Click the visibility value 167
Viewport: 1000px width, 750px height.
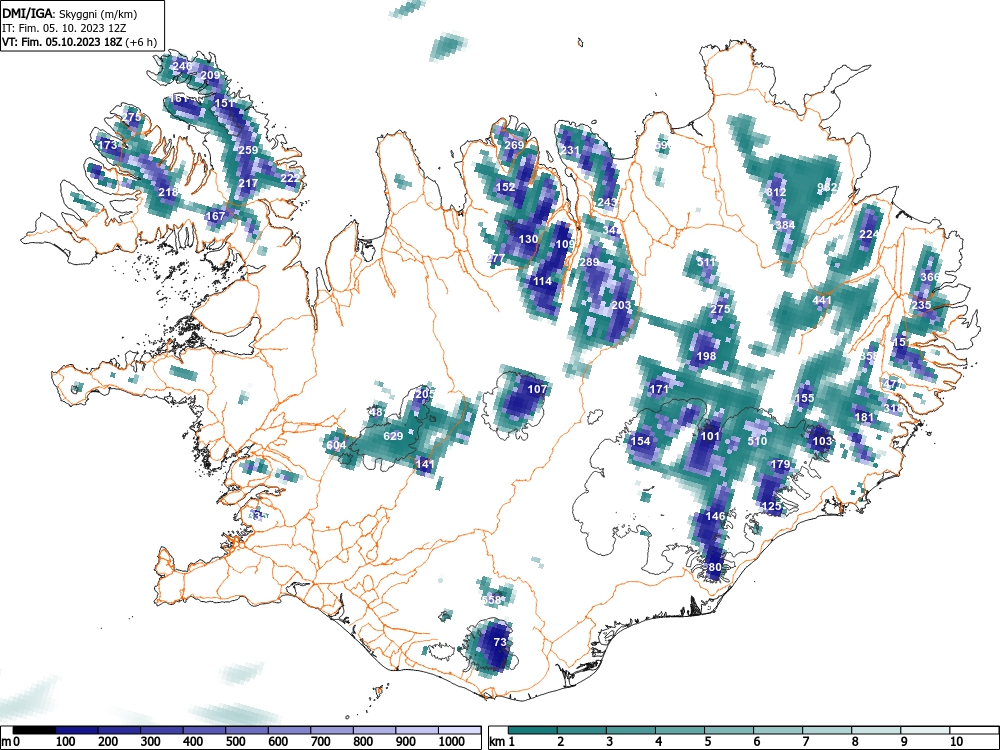click(216, 216)
